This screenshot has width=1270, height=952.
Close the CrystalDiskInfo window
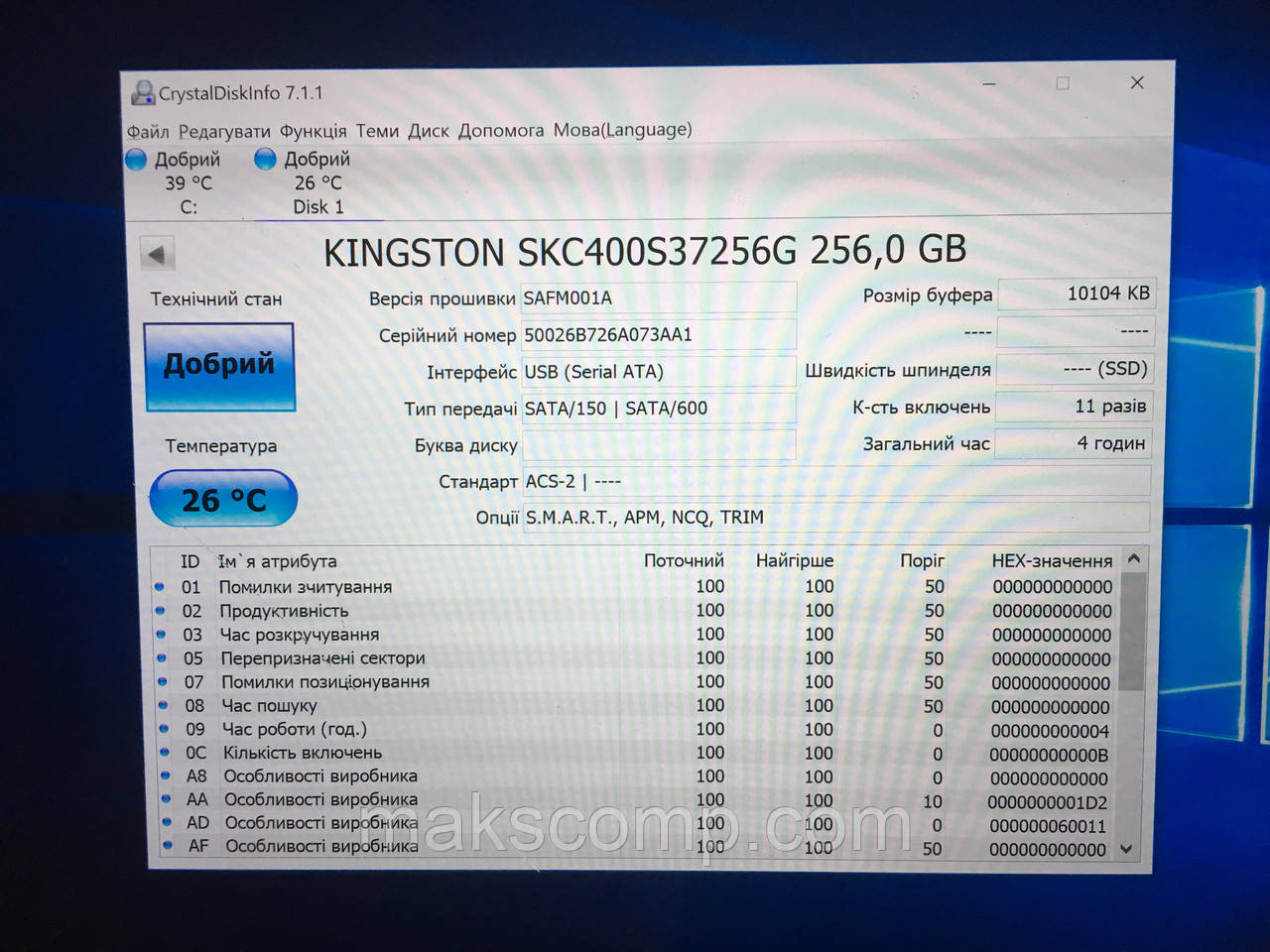(1137, 82)
